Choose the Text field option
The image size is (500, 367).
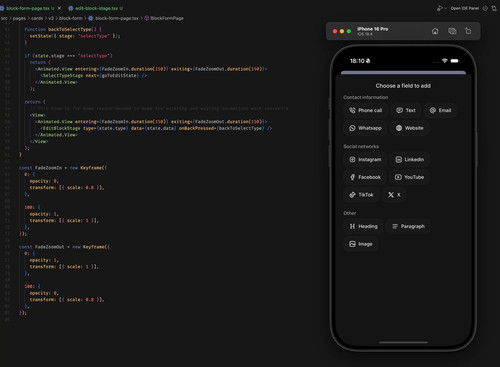pyautogui.click(x=406, y=110)
